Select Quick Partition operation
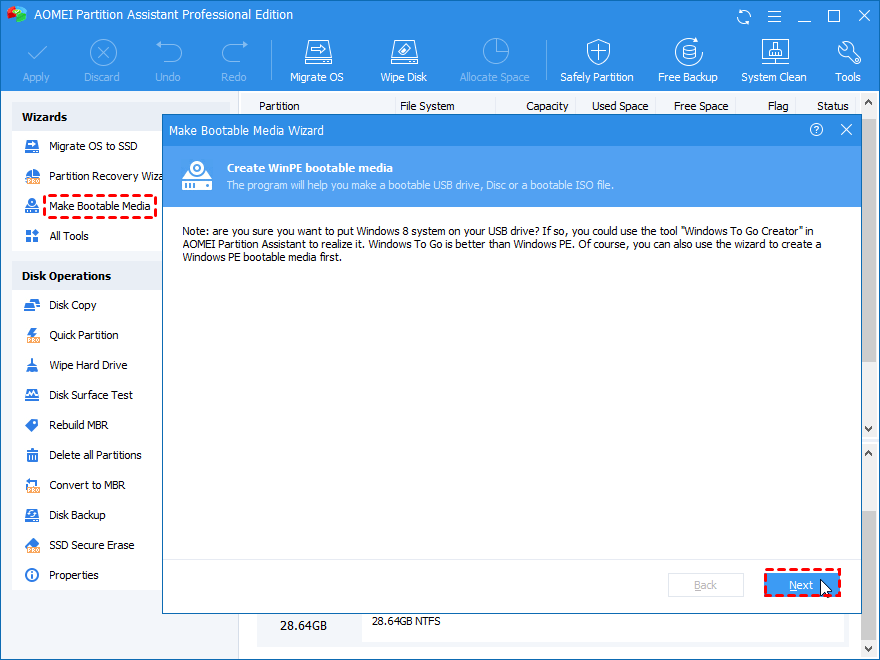This screenshot has width=880, height=660. (83, 335)
